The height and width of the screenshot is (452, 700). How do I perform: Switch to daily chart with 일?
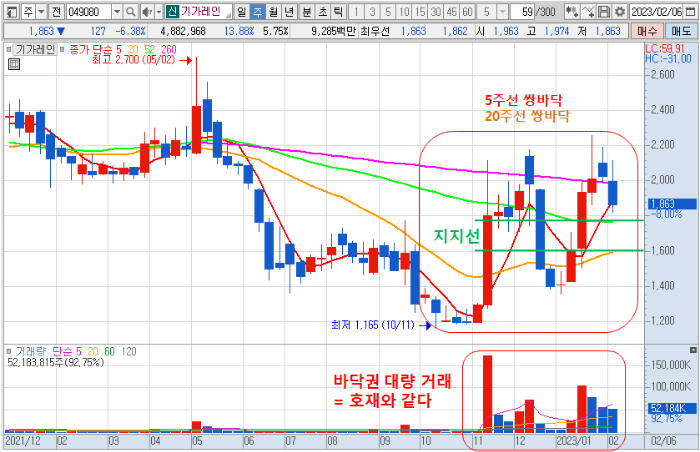[242, 12]
